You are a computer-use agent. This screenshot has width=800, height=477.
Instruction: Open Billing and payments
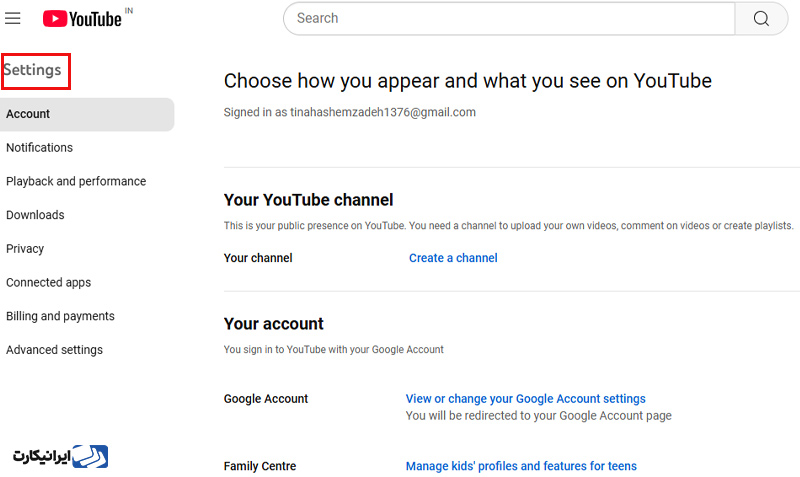(60, 316)
